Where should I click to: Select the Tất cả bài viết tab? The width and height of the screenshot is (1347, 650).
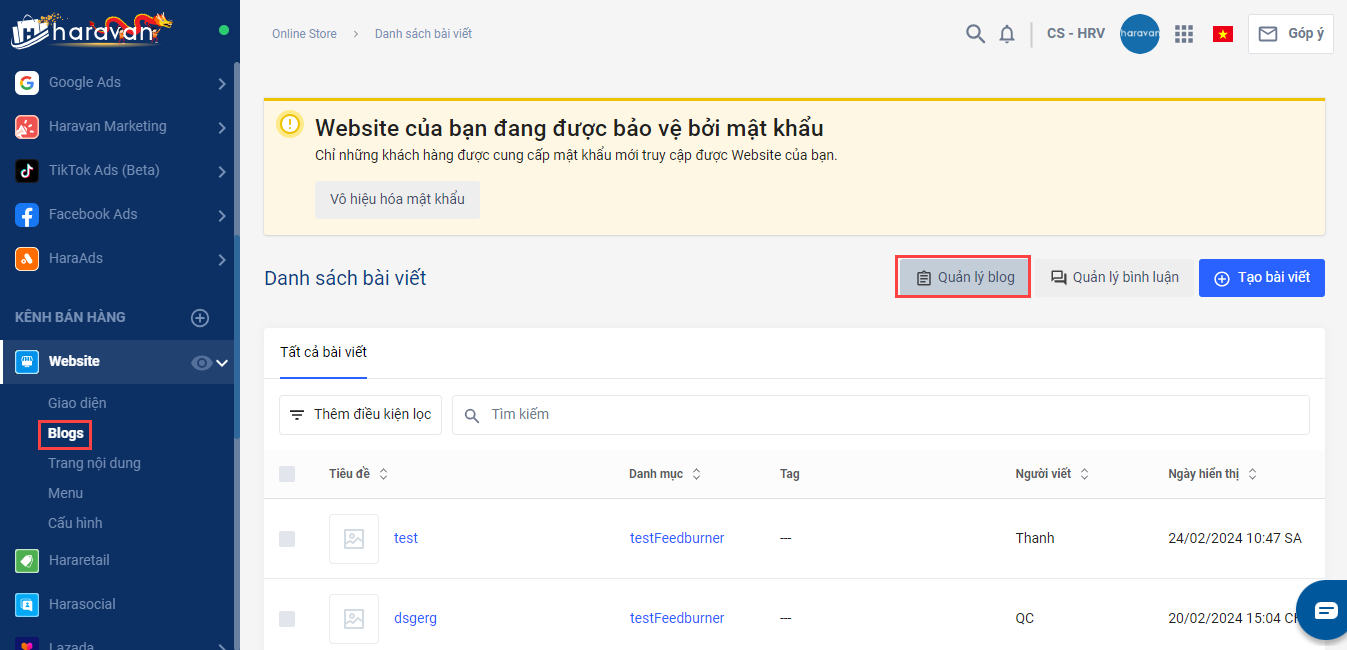(323, 353)
